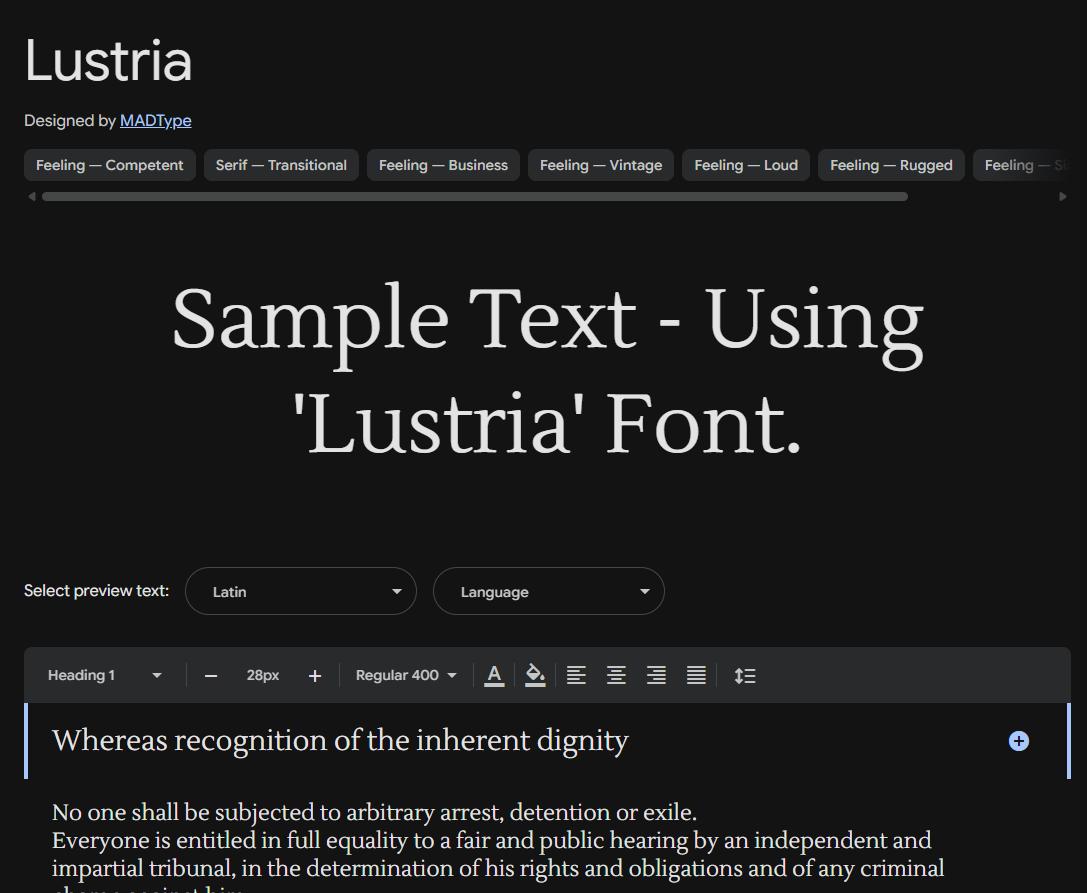Select the Feeling — Business tag
Screen dimensions: 1087x893
[443, 165]
